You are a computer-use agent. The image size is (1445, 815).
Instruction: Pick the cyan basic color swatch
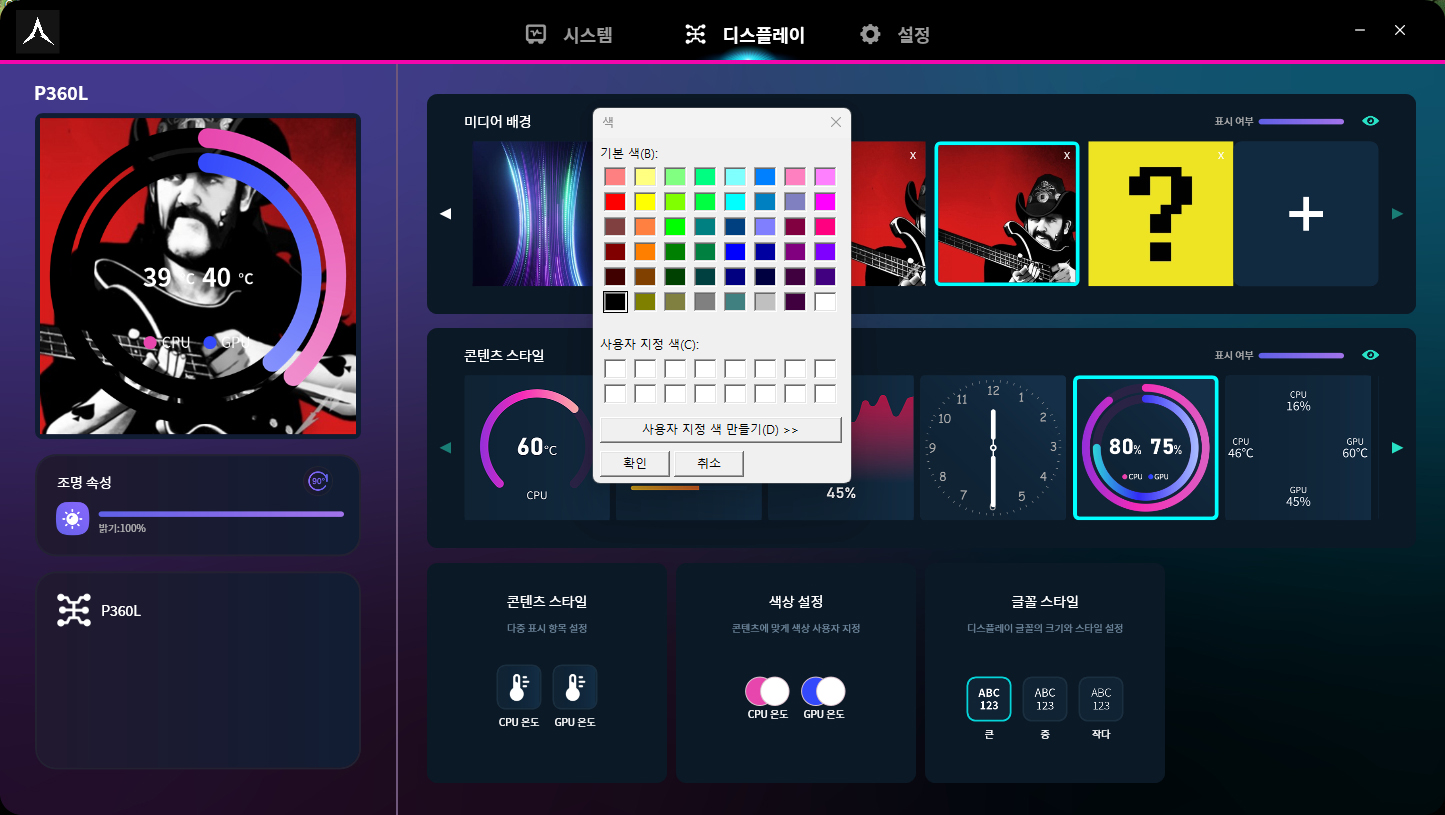click(x=735, y=201)
